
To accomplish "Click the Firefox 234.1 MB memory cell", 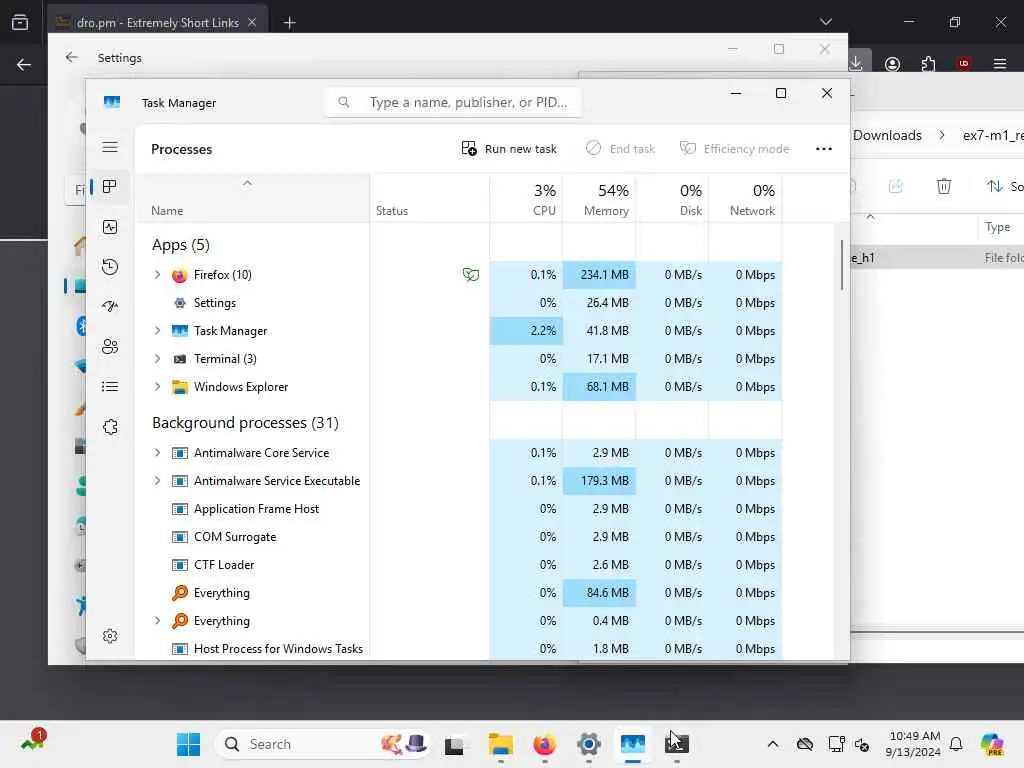I will click(599, 275).
